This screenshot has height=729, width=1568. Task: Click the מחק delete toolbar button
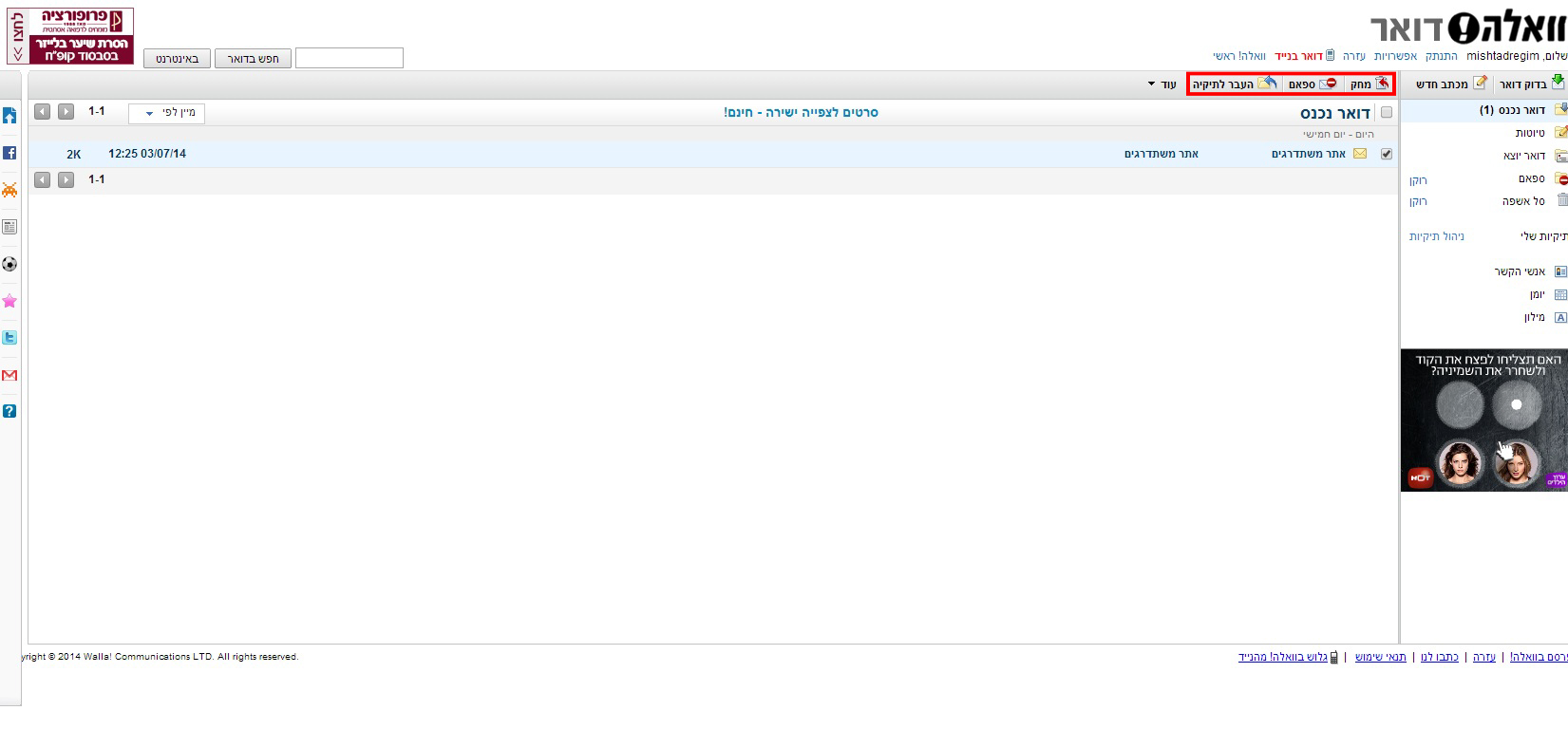coord(1369,84)
